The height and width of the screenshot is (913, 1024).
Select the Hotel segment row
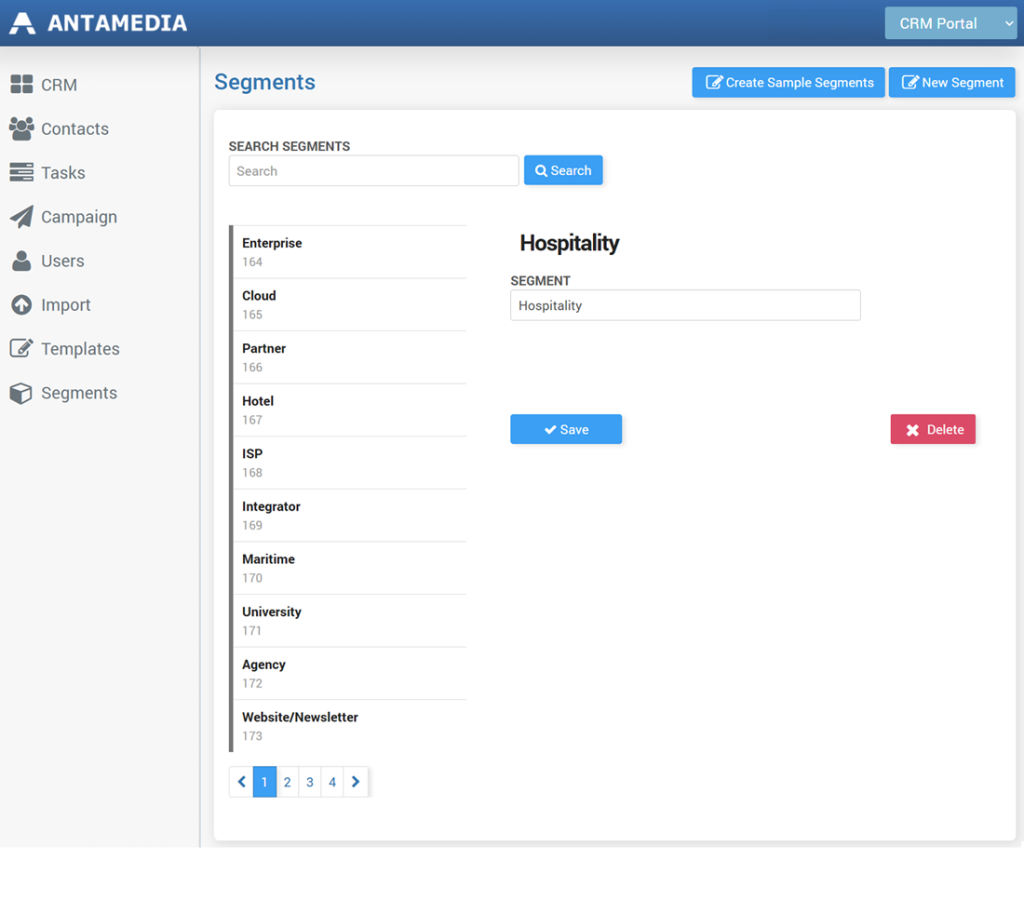(x=350, y=410)
